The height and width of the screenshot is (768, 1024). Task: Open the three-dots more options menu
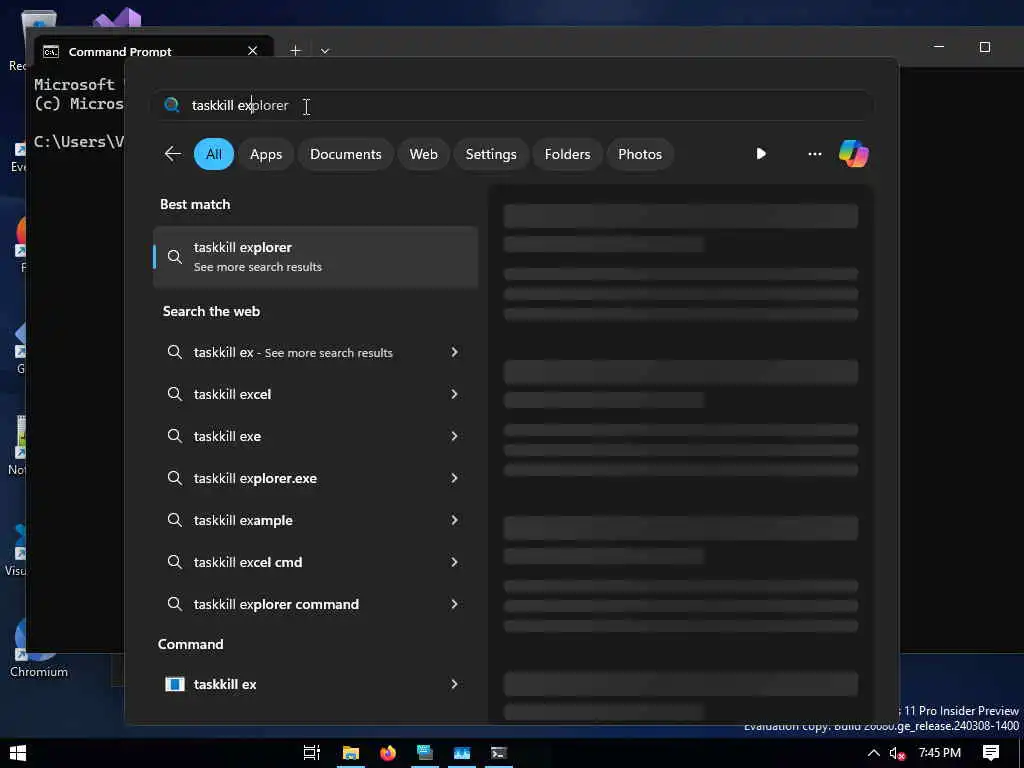point(814,154)
